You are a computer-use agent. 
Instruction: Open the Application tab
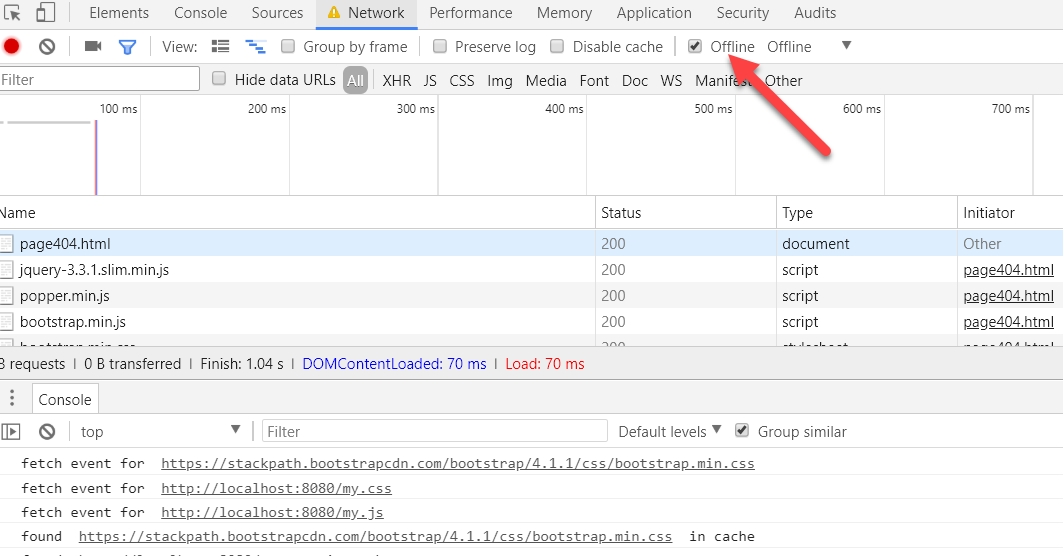(x=654, y=13)
